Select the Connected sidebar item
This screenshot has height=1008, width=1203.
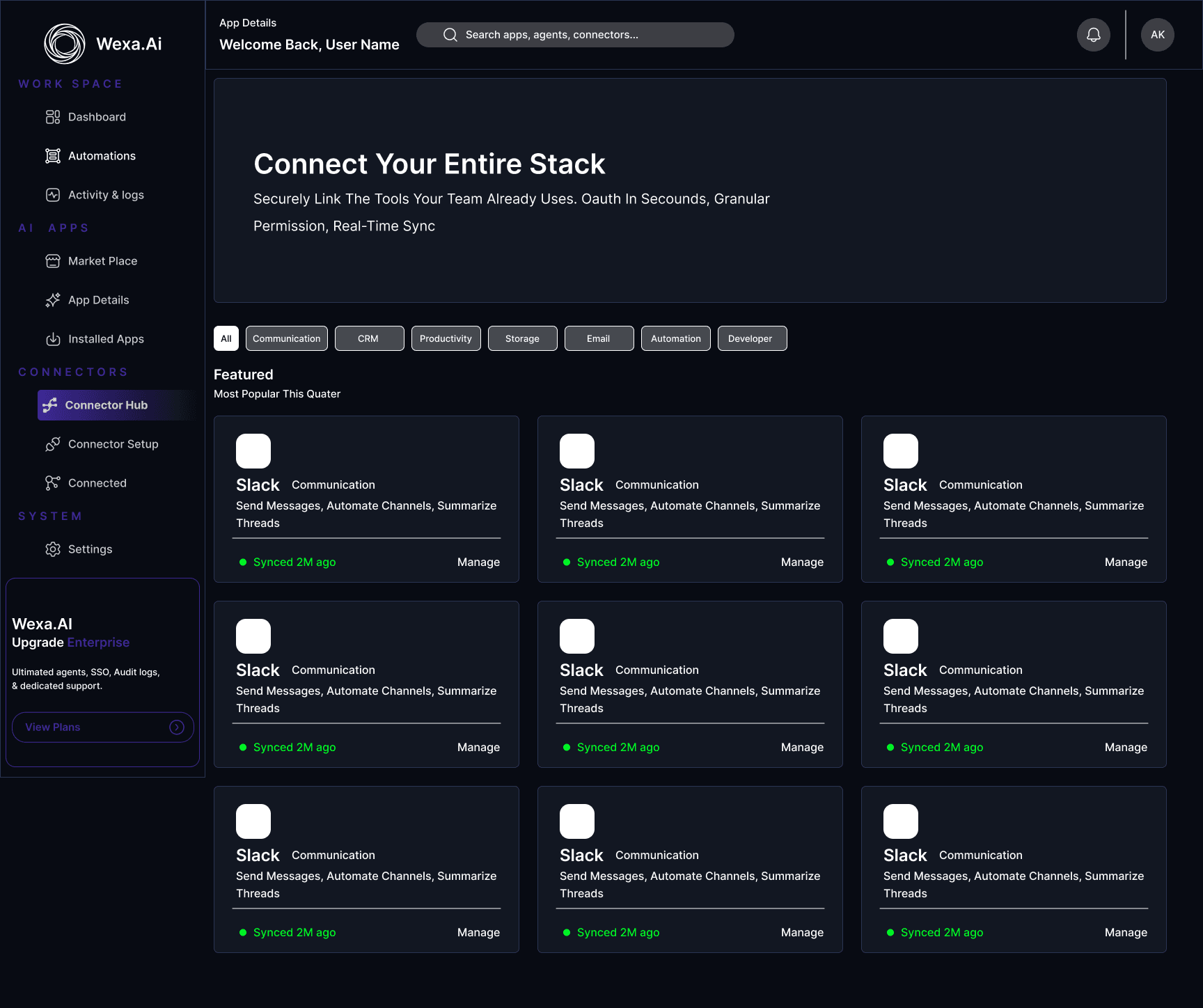coord(86,483)
